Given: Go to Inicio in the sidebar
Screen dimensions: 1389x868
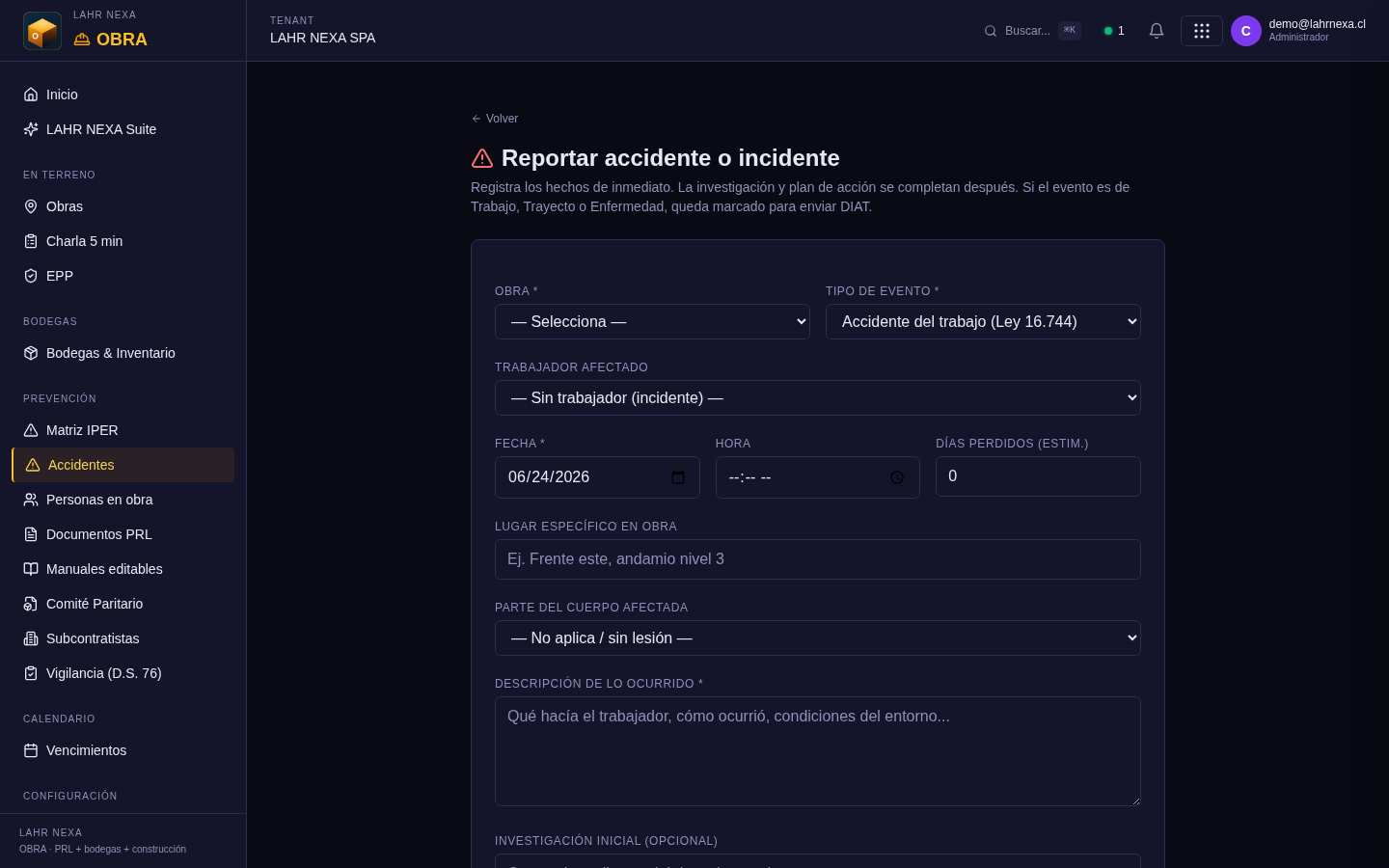Looking at the screenshot, I should [x=123, y=95].
